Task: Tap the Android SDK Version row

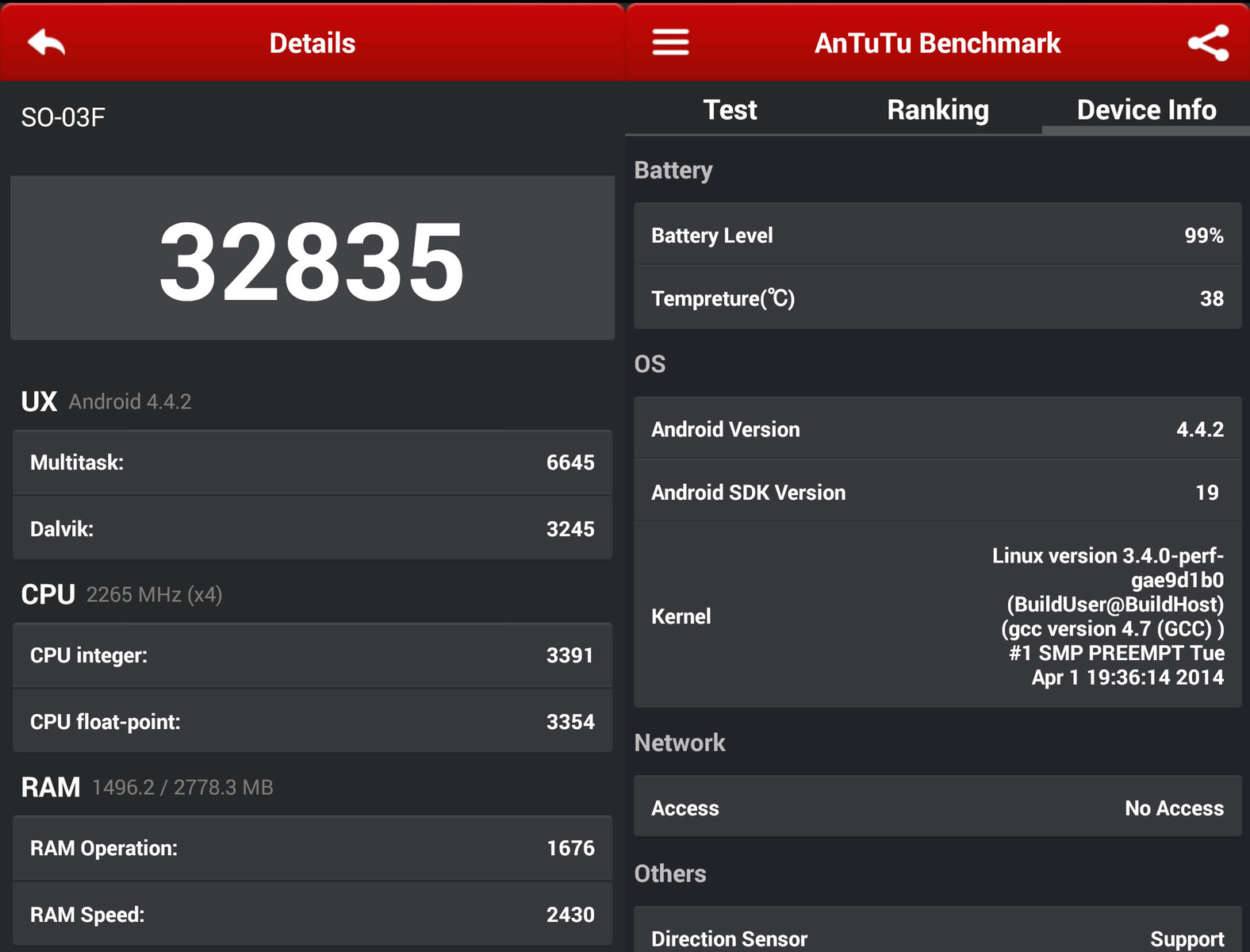Action: (937, 492)
